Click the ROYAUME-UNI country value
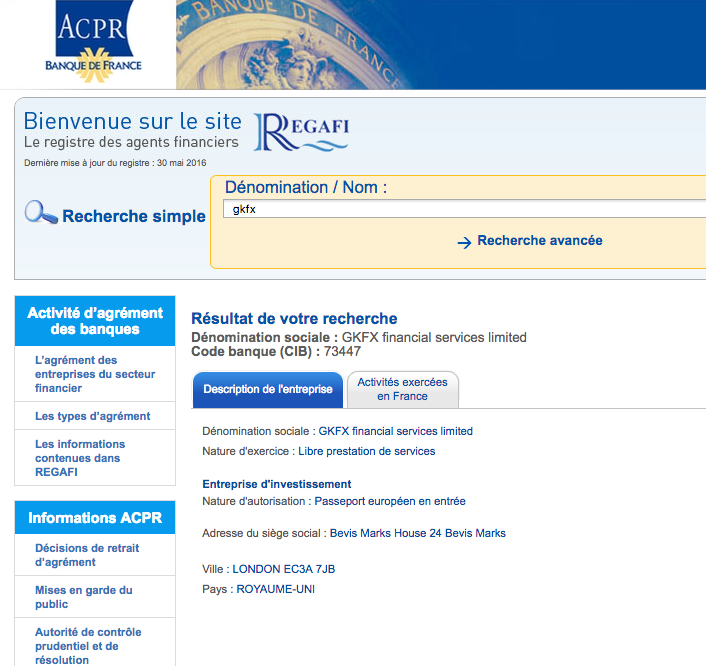 [x=276, y=589]
